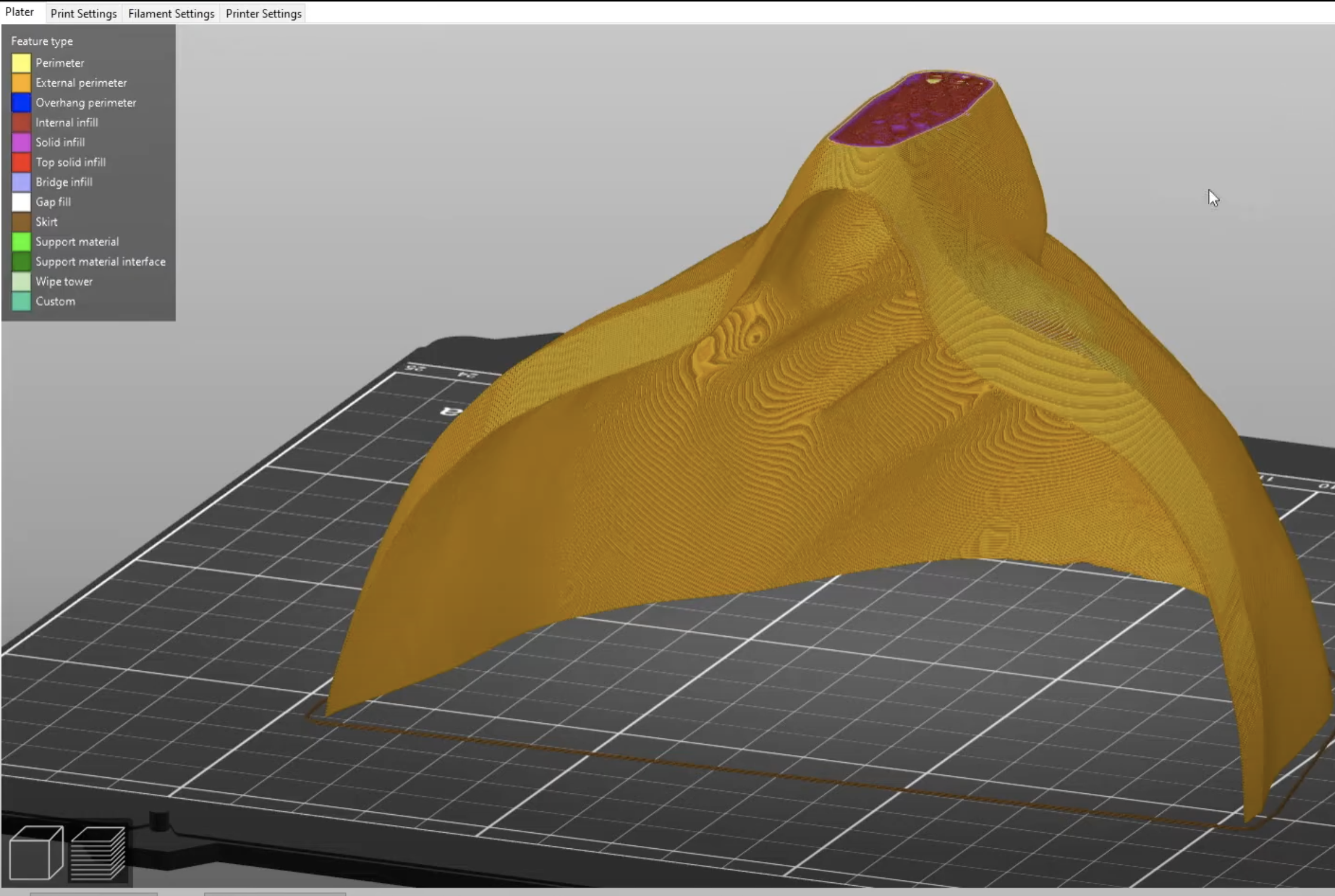This screenshot has width=1335, height=896.
Task: Toggle visibility of the Perimeter feature type
Action: click(20, 62)
